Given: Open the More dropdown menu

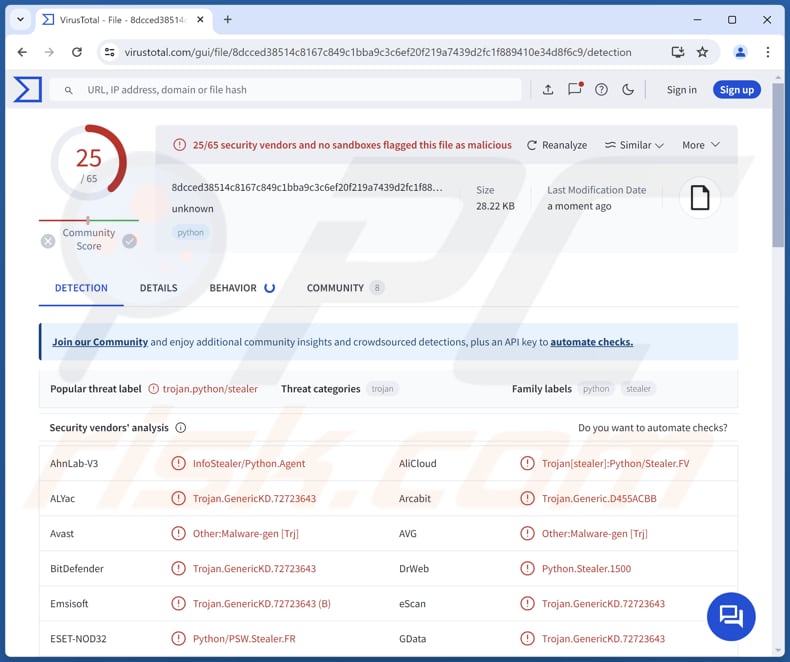Looking at the screenshot, I should 700,145.
